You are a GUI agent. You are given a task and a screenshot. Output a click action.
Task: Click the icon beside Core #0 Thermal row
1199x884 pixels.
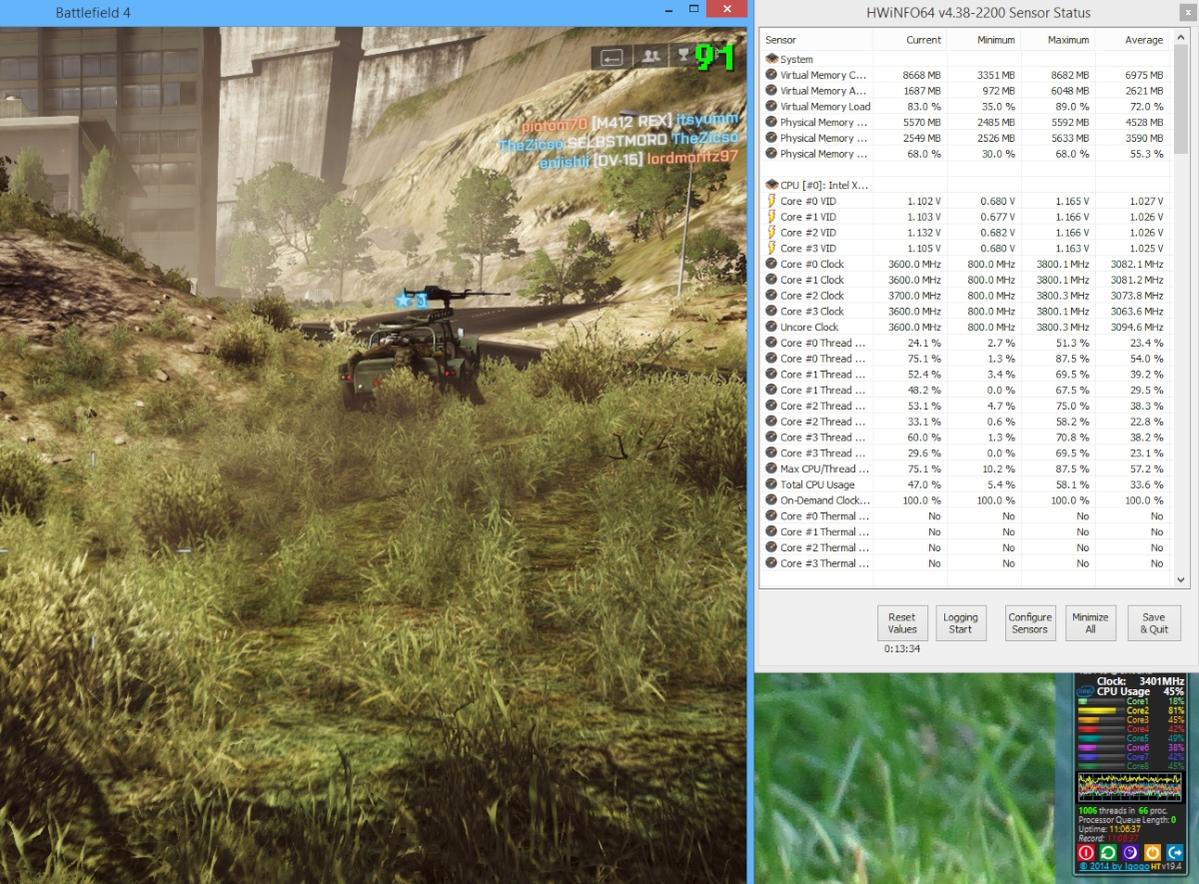coord(772,516)
